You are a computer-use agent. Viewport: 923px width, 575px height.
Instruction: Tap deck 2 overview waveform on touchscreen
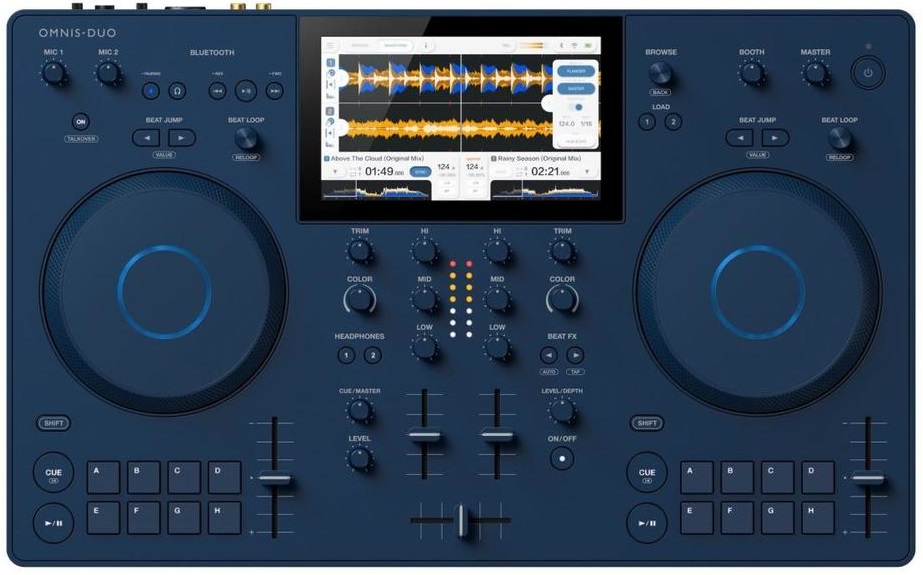(x=546, y=190)
